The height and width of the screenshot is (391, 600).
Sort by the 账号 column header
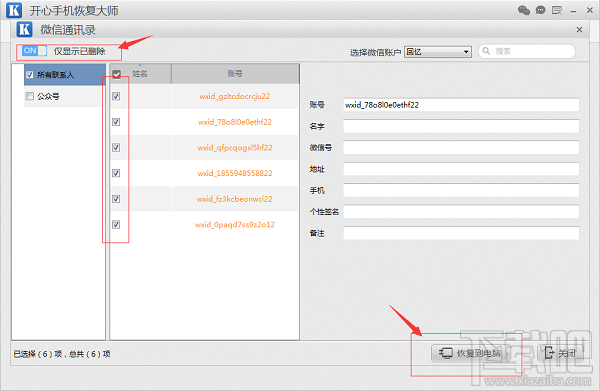(235, 73)
